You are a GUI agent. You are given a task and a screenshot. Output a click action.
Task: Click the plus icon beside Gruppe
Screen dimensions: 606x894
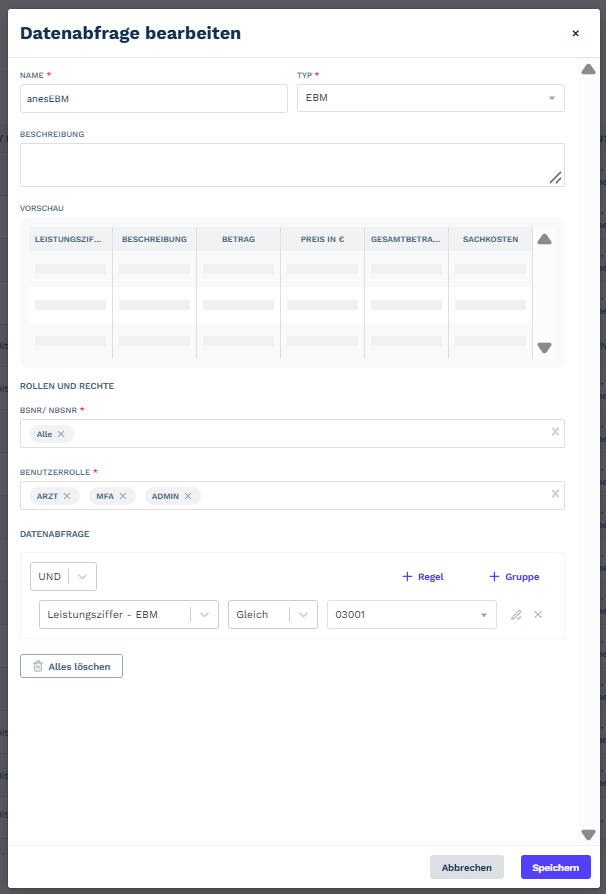[x=494, y=576]
